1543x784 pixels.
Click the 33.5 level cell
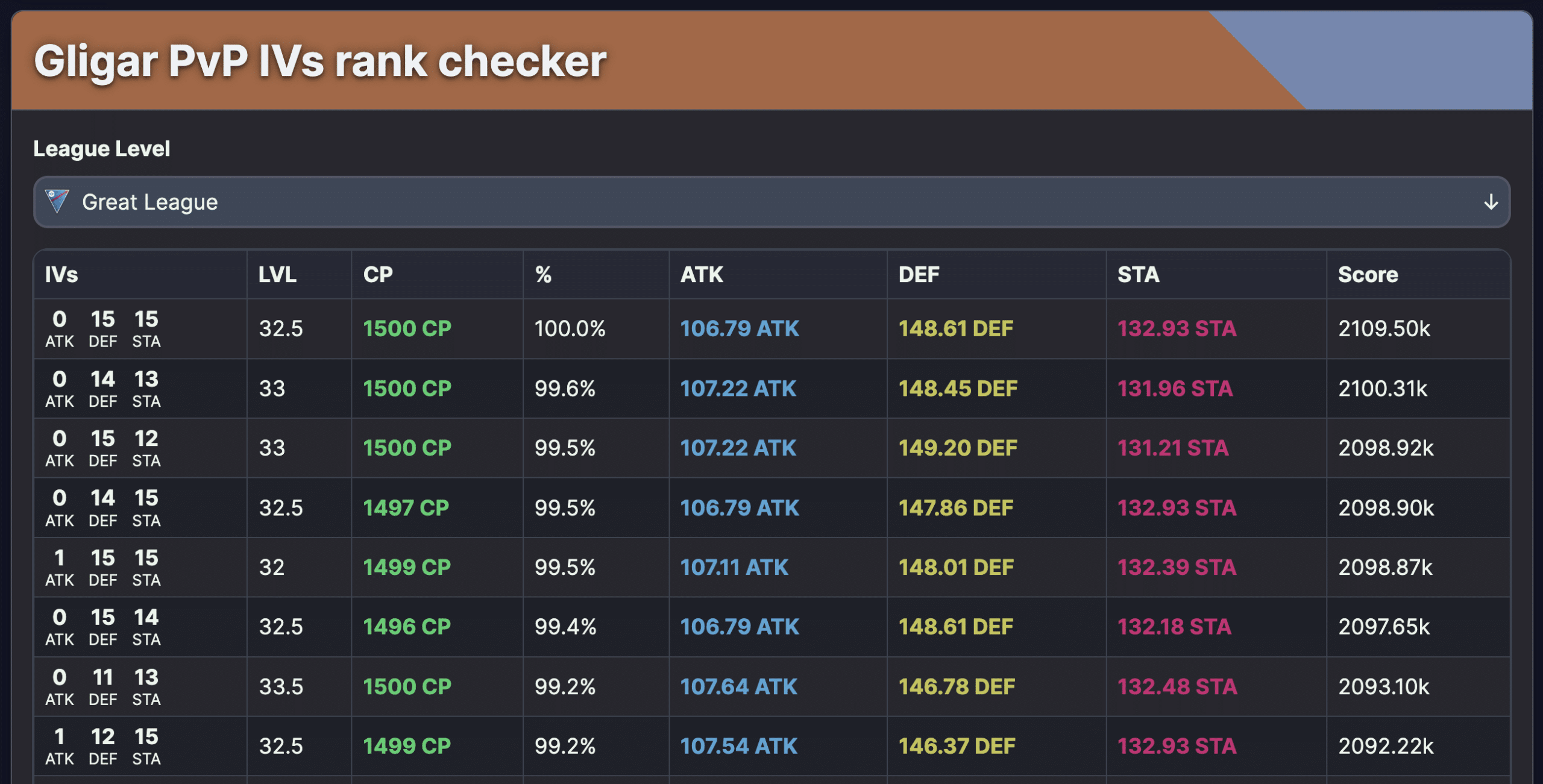pos(281,687)
